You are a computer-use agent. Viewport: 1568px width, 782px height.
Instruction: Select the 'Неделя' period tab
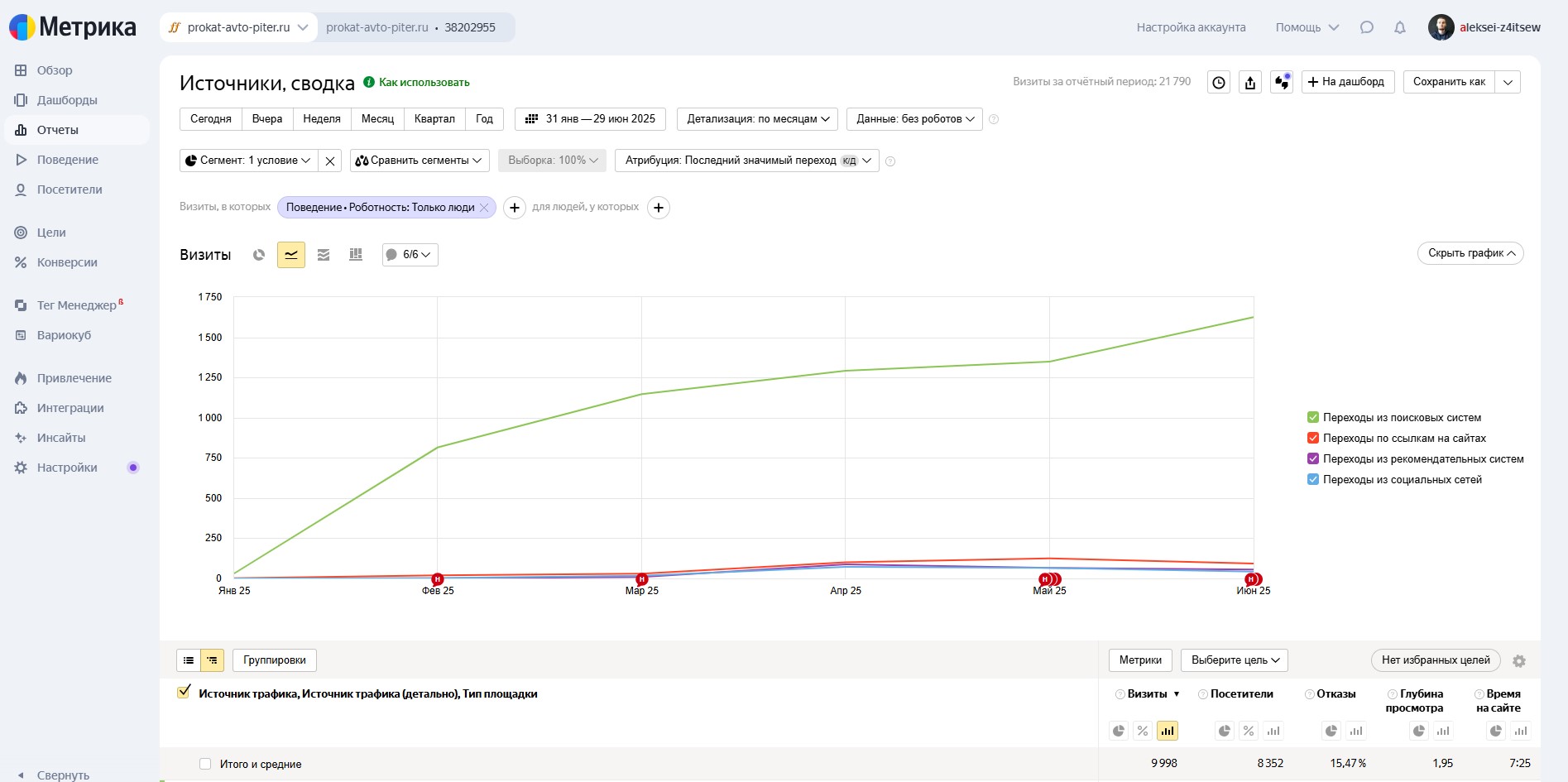(x=322, y=119)
